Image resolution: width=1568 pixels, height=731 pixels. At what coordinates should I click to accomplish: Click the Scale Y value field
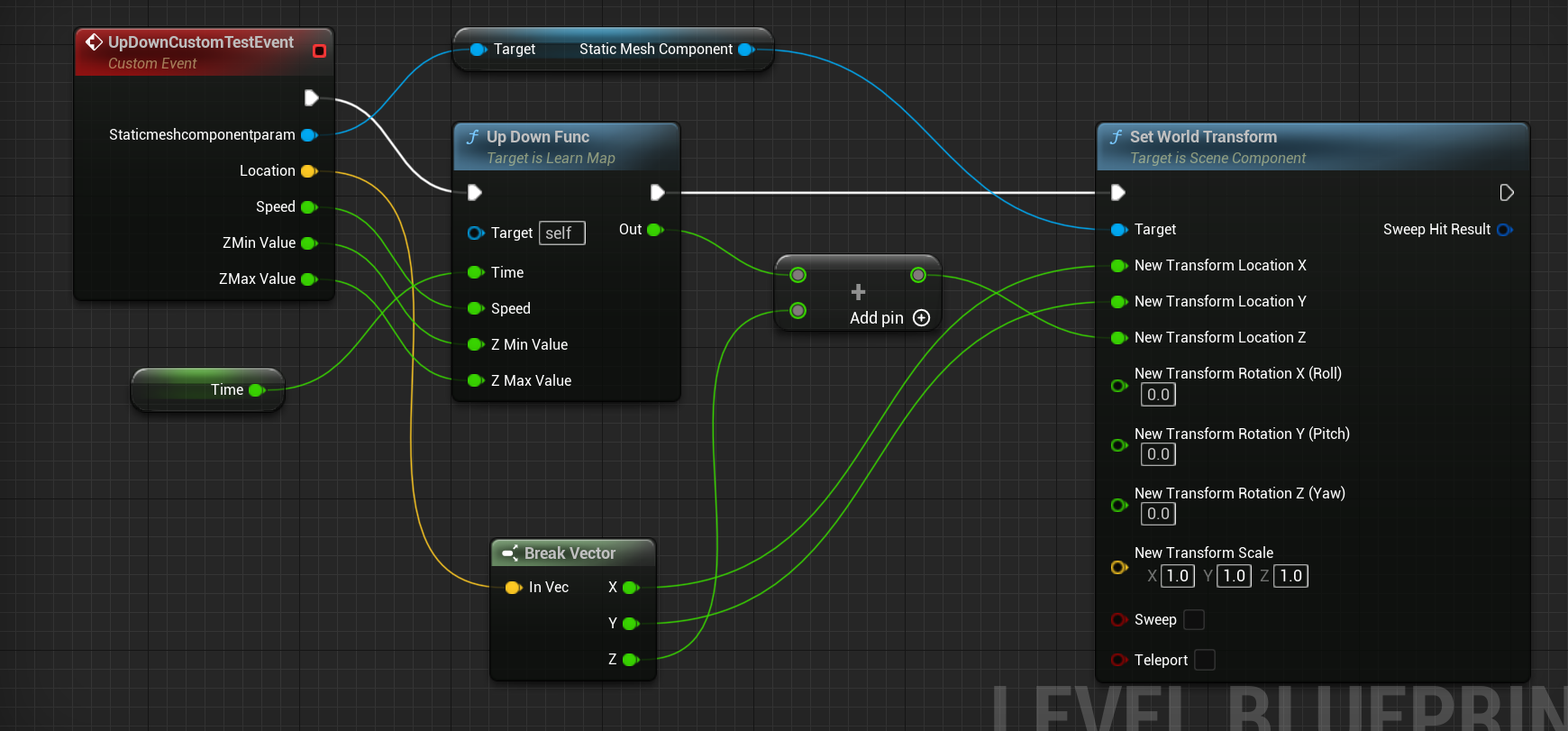[1235, 576]
